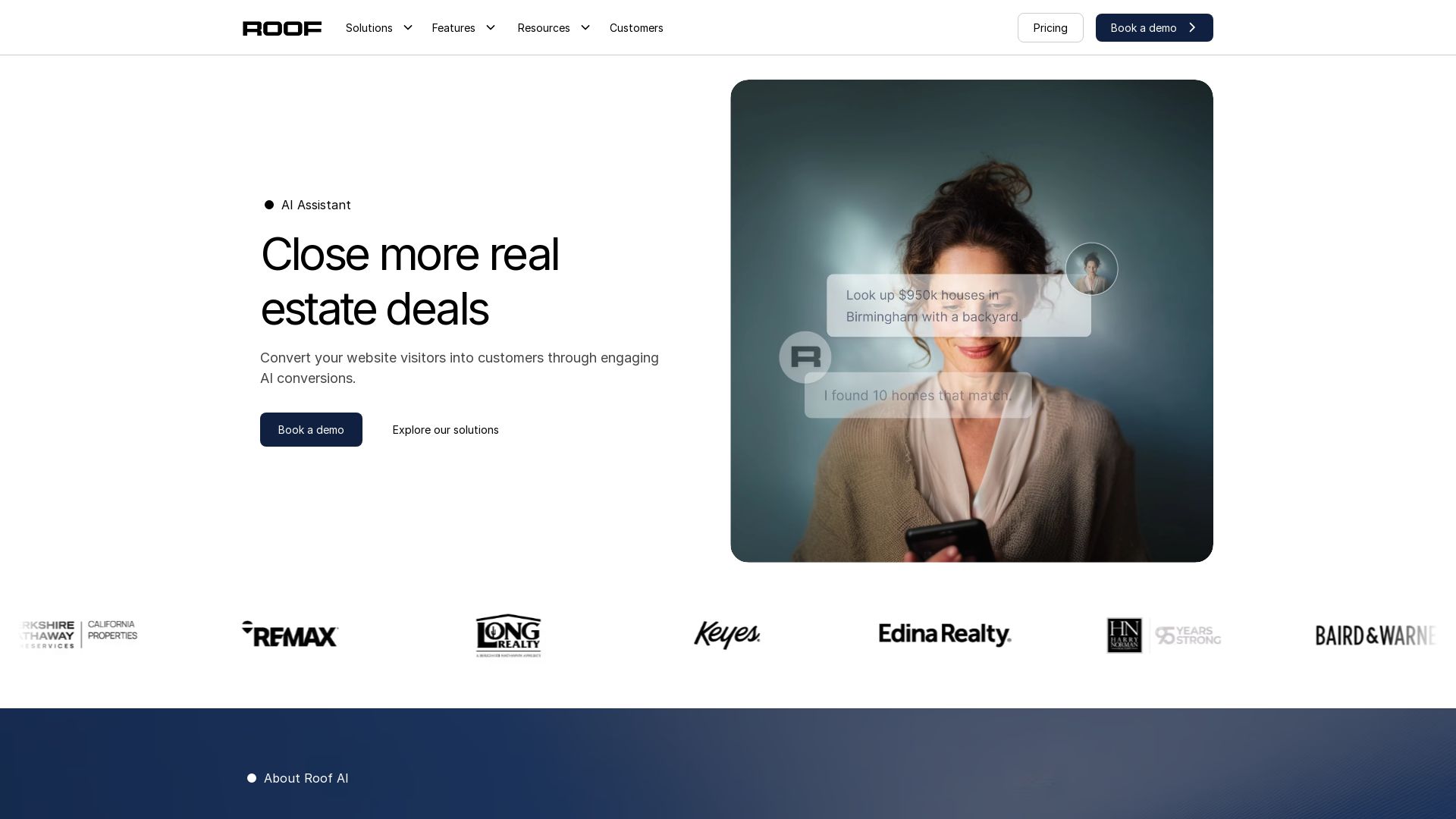Click the Baird & Warner logo
This screenshot has width=1456, height=819.
click(x=1374, y=635)
